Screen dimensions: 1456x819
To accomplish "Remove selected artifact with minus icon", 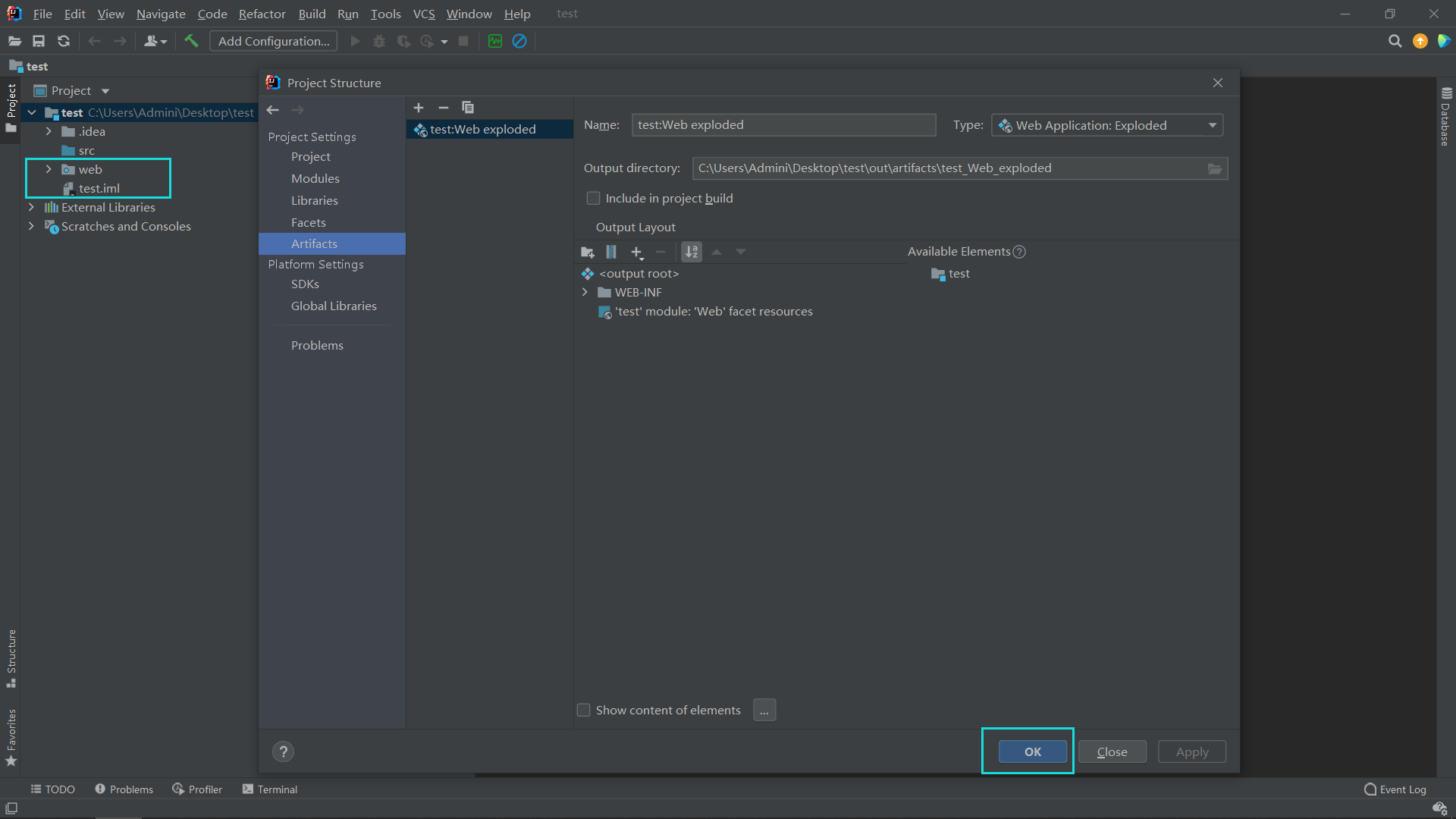I will pos(444,108).
